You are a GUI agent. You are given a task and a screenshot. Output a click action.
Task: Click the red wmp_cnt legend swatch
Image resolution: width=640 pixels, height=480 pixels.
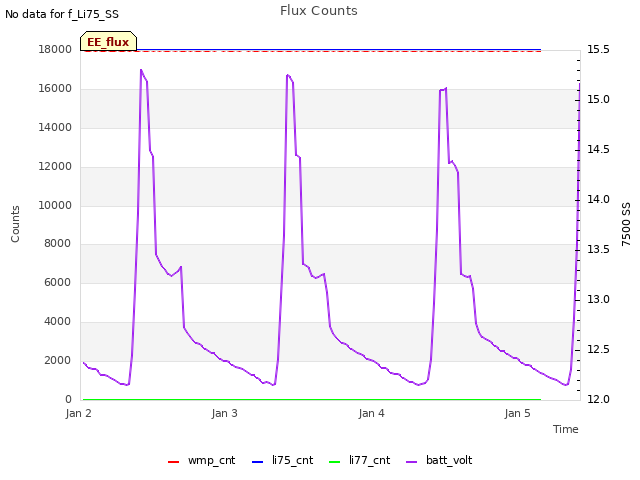[173, 462]
